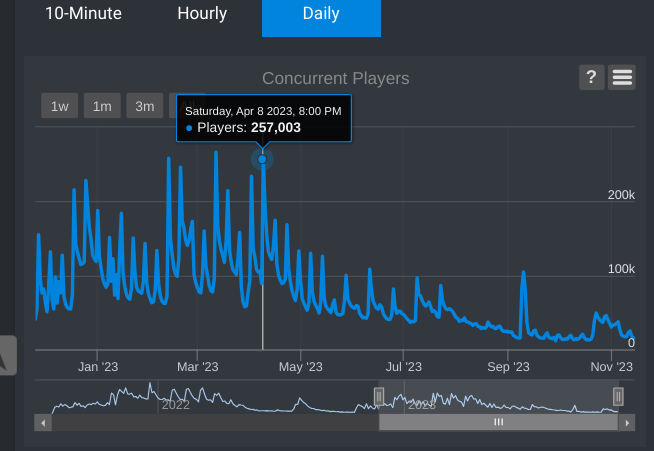Open the chart help question mark
This screenshot has width=654, height=451.
591,77
